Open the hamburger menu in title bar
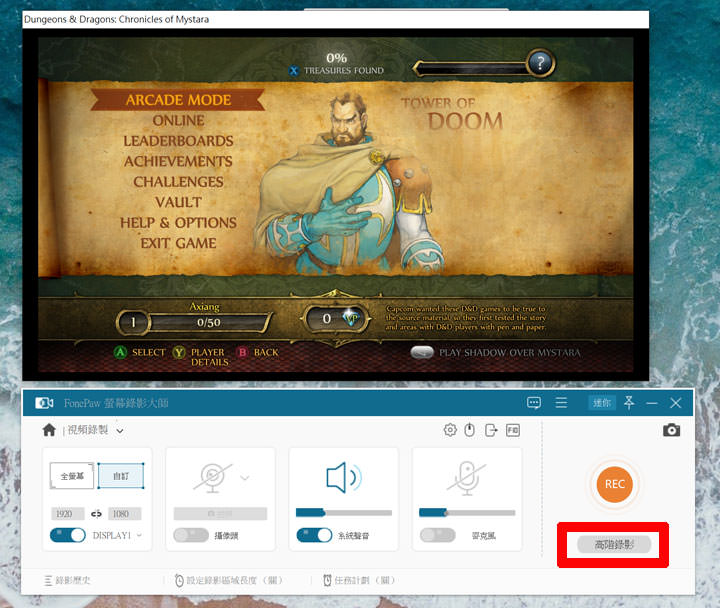Screen dimensions: 720x608 (x=562, y=403)
